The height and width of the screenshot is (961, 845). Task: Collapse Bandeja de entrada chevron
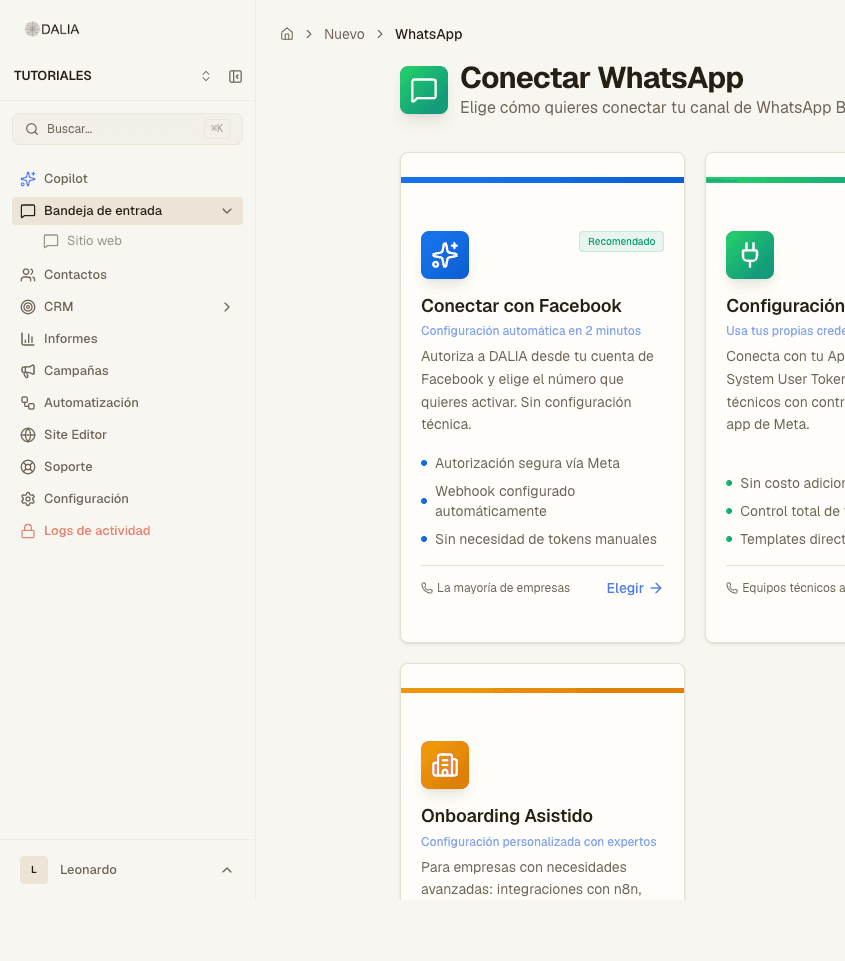[x=227, y=211]
